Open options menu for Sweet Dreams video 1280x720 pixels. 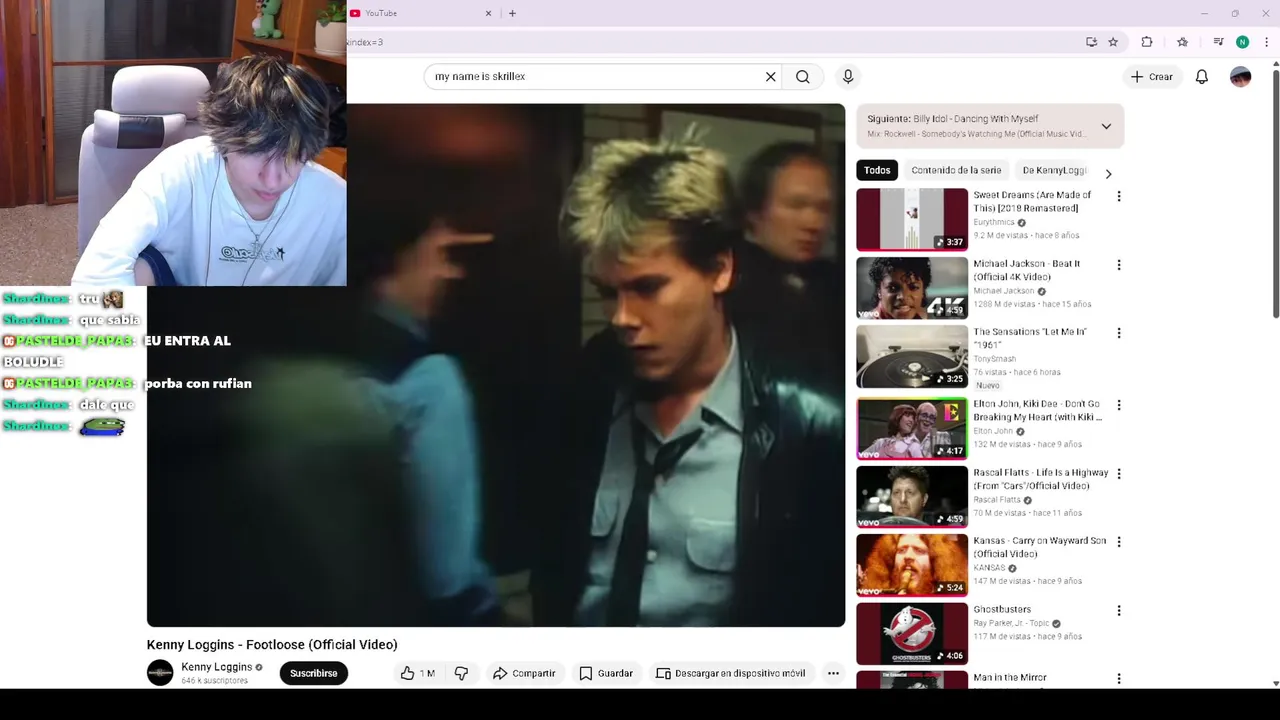pos(1119,197)
